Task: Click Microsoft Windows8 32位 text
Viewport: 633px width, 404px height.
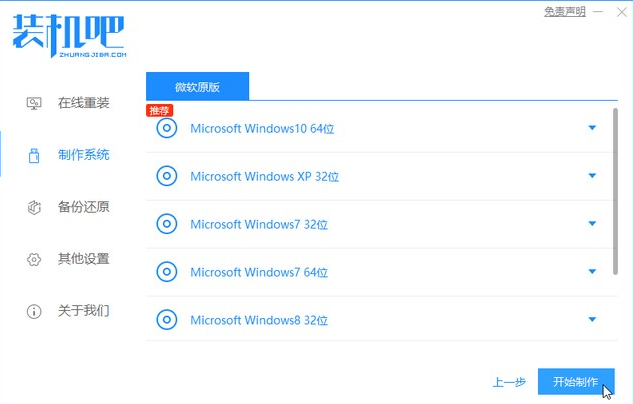Action: point(259,320)
